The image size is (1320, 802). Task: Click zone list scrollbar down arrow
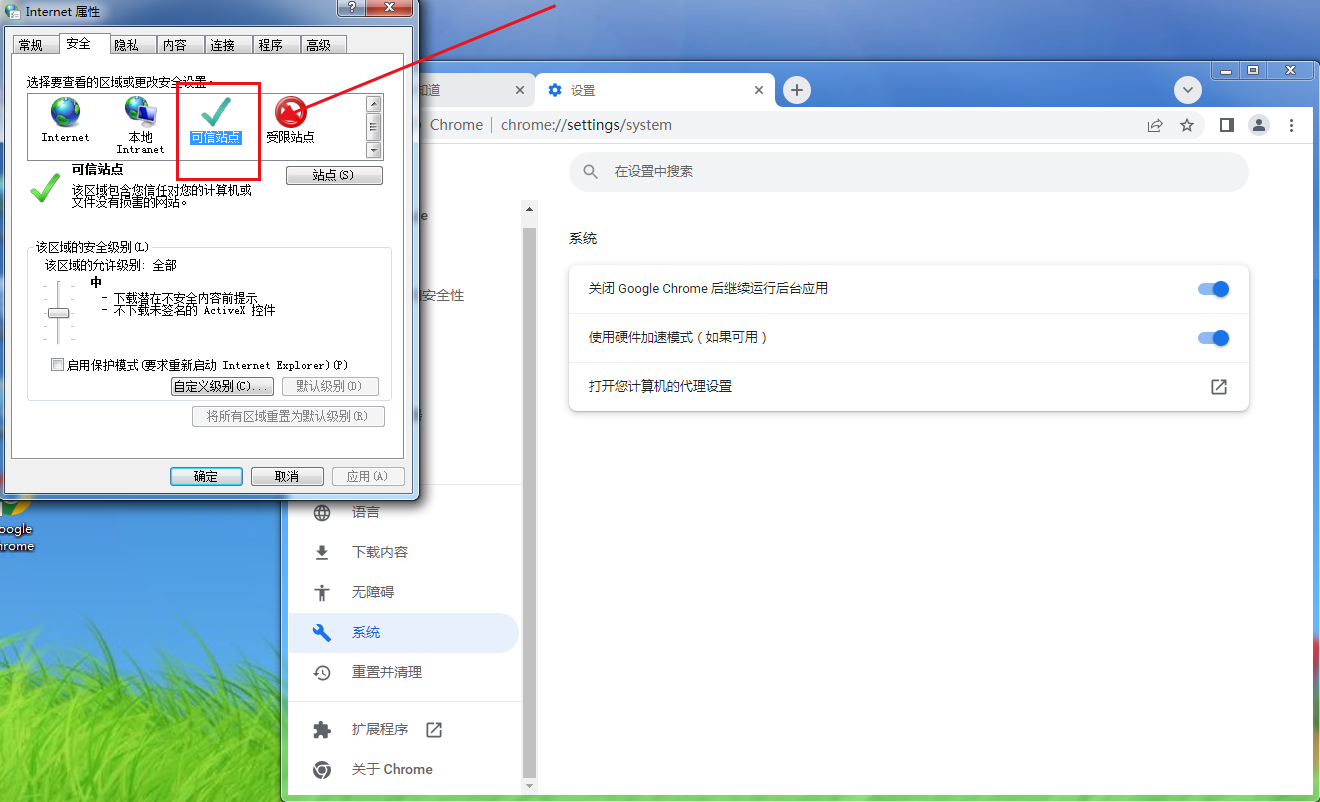coord(374,150)
